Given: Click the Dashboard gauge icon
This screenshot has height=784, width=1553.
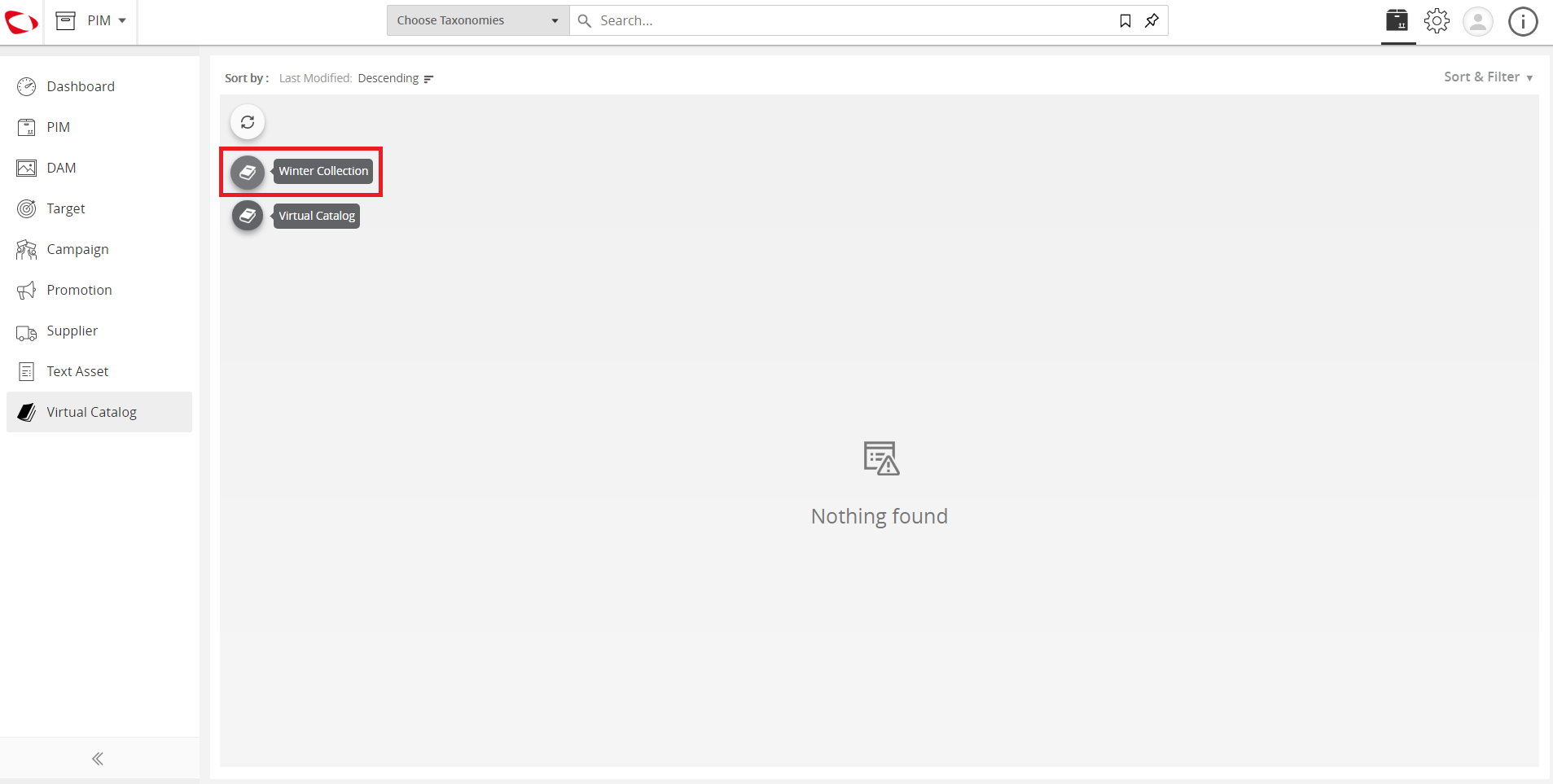Looking at the screenshot, I should [27, 86].
